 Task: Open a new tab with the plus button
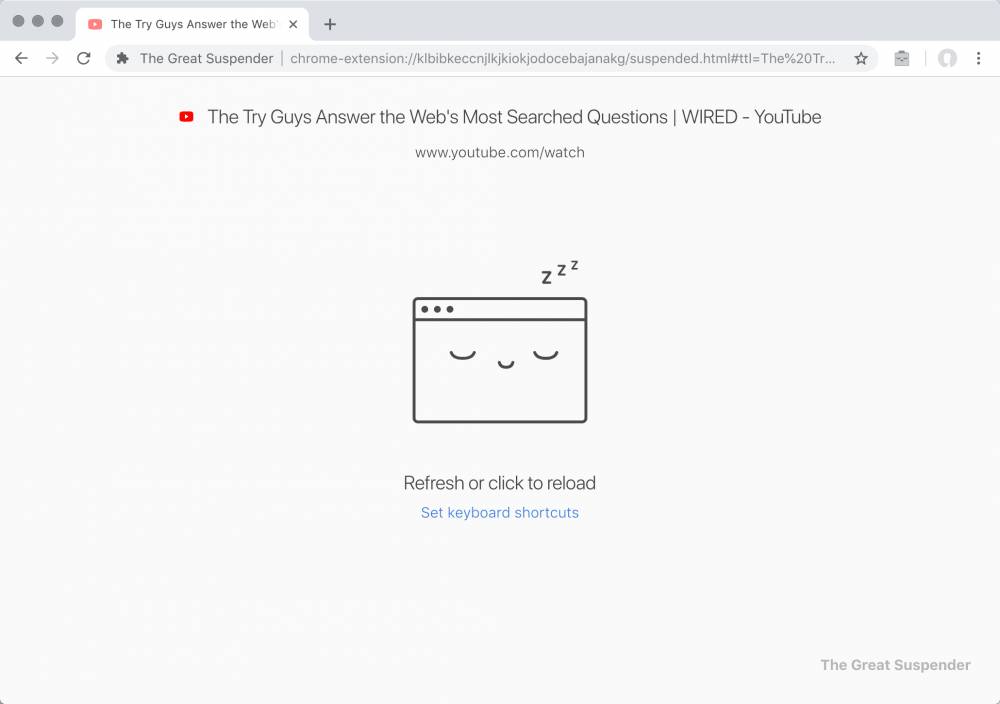tap(330, 24)
